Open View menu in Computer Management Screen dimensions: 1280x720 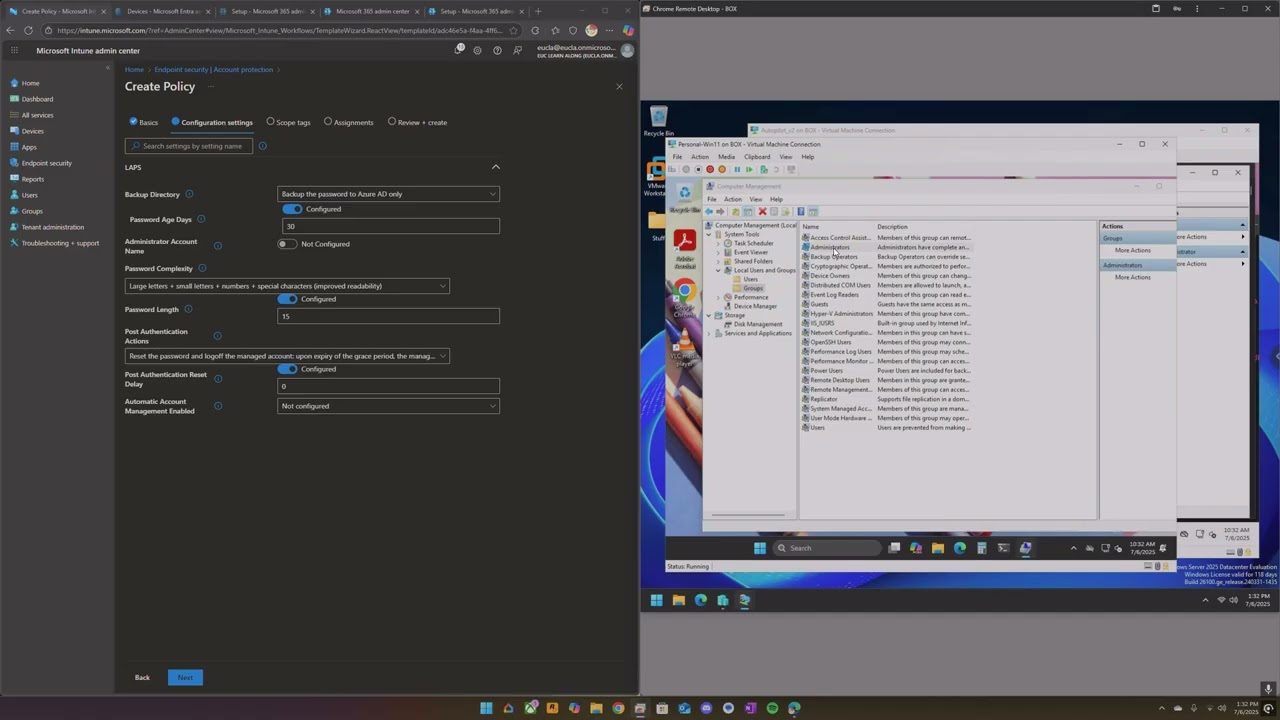pyautogui.click(x=756, y=199)
